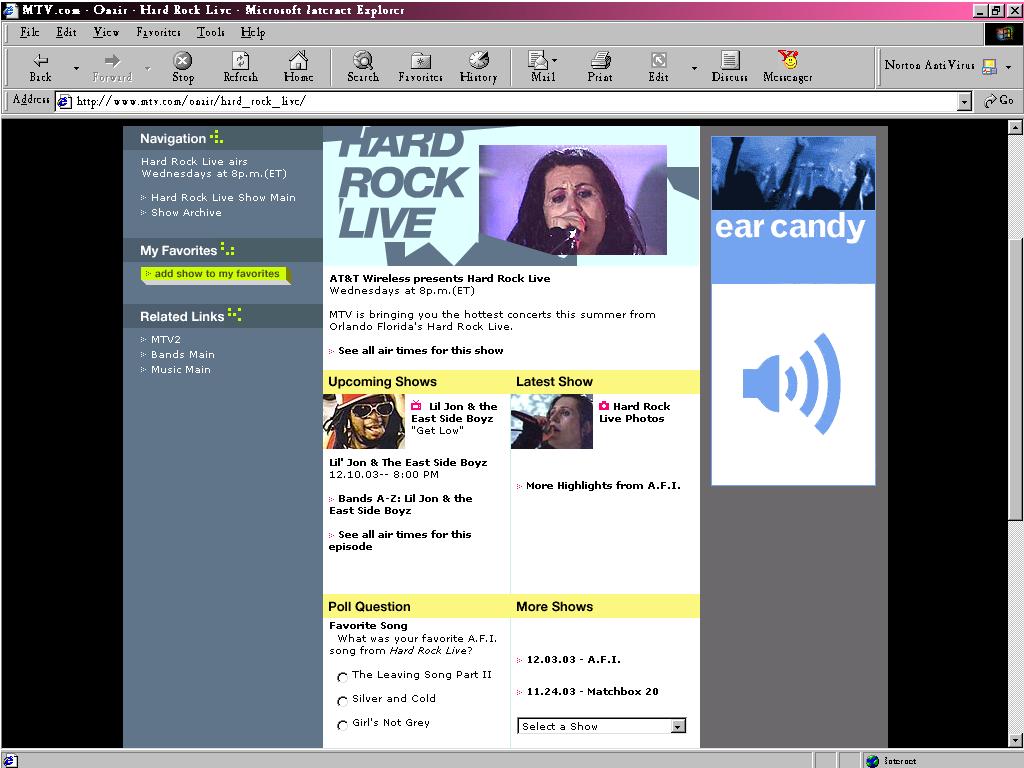1024x768 pixels.
Task: Open the 12.03.03 - A.F.I. show link
Action: 574,660
